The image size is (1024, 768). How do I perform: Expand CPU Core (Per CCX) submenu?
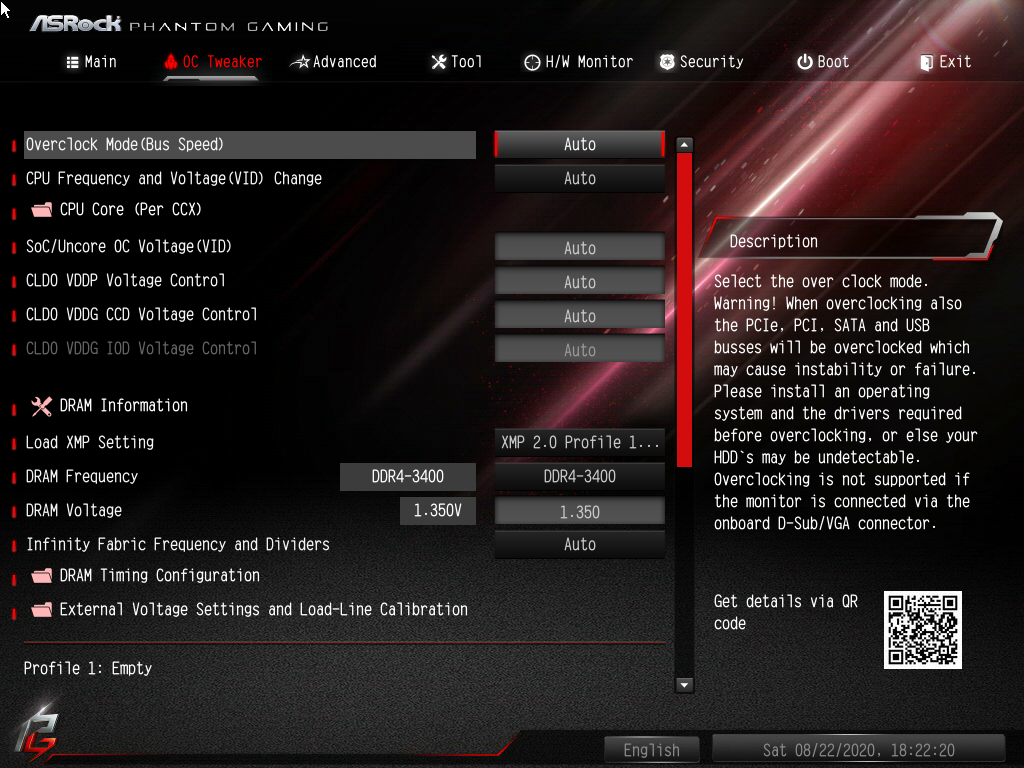131,210
